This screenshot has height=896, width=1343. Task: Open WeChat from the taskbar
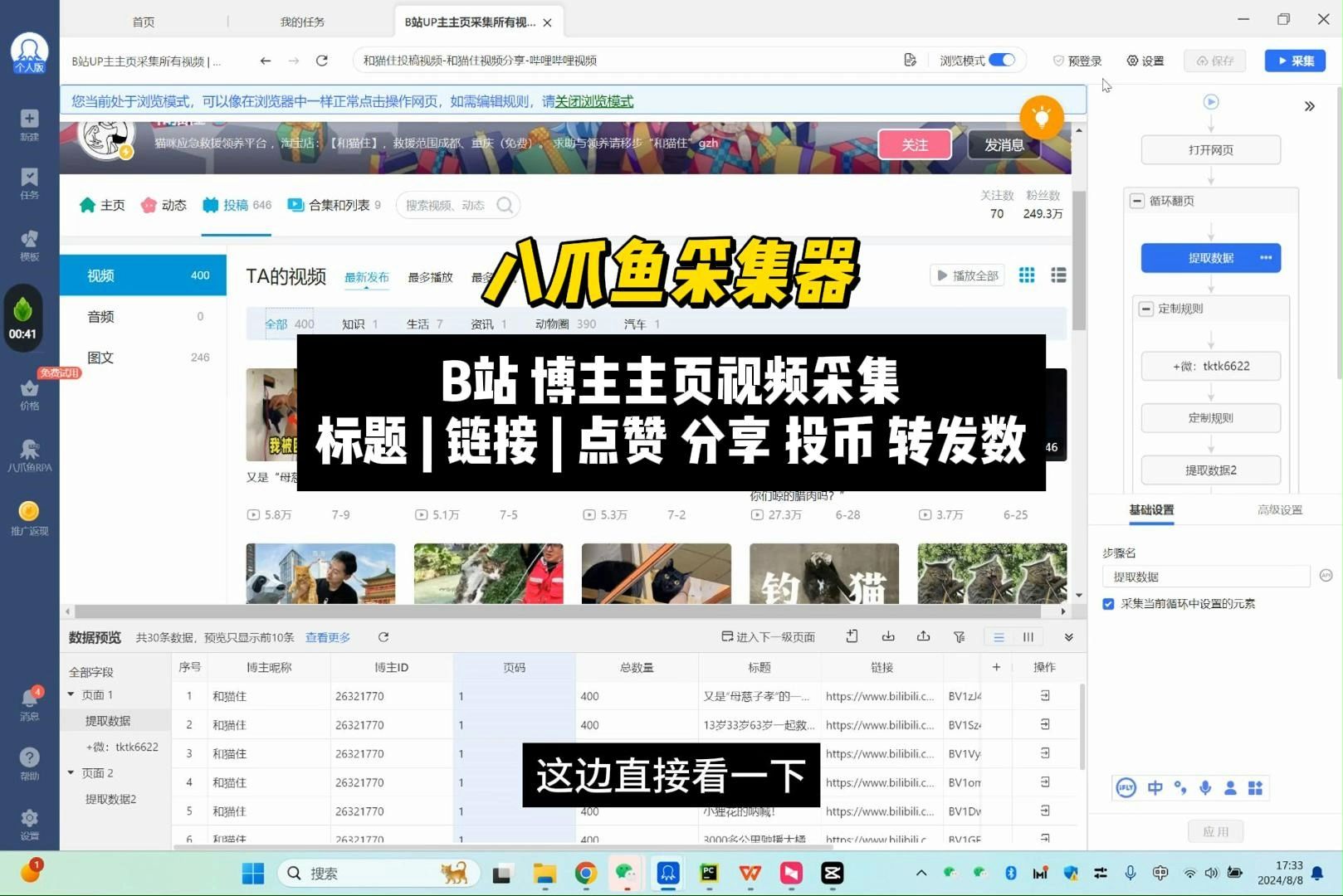[x=626, y=873]
